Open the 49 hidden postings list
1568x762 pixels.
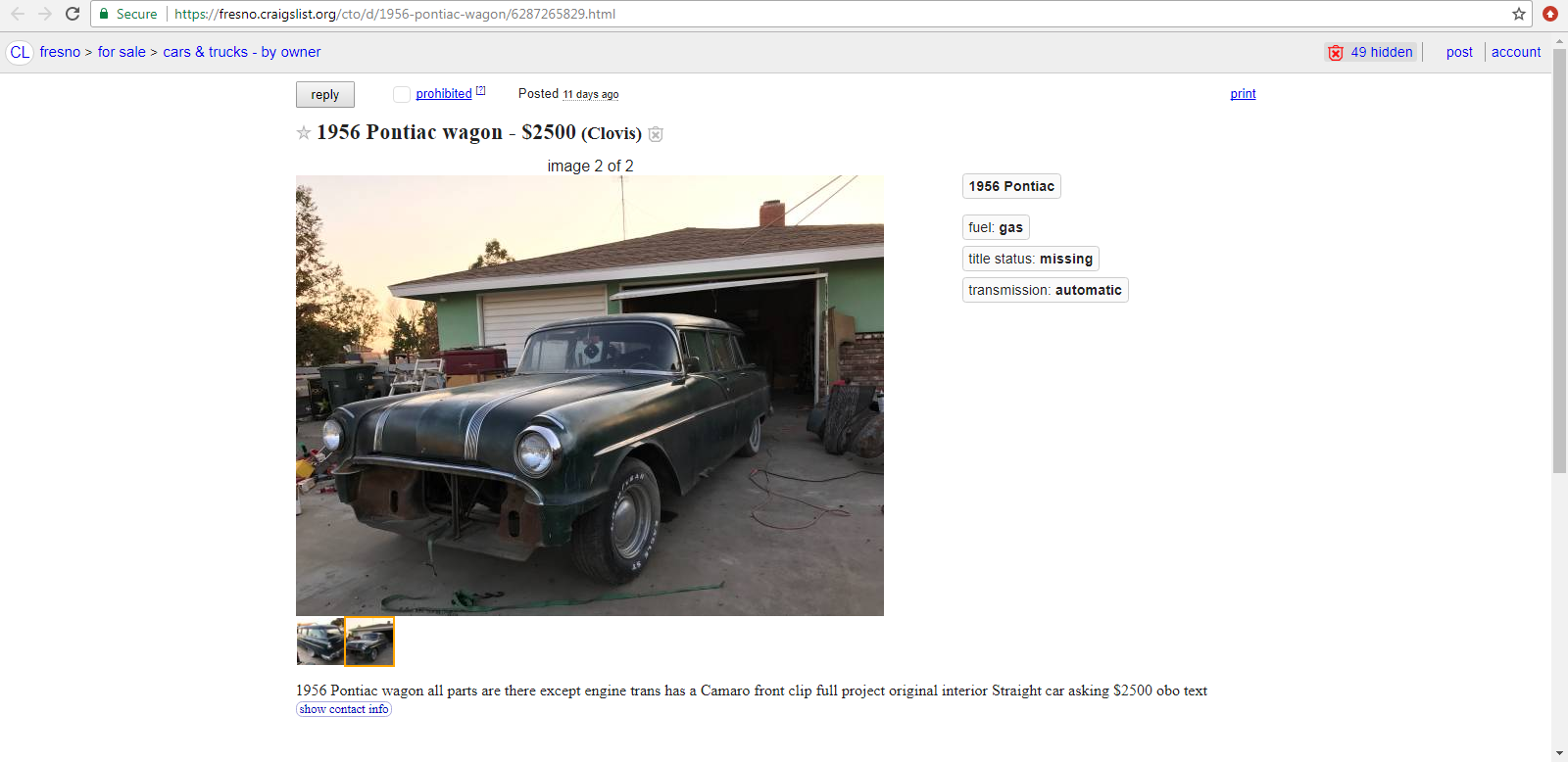[x=1371, y=52]
